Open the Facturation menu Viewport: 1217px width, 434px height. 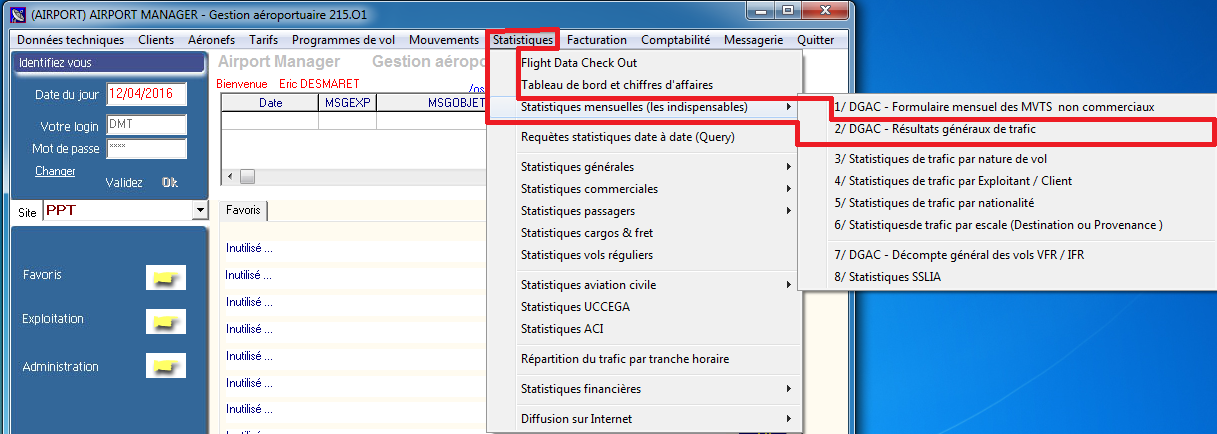[596, 40]
